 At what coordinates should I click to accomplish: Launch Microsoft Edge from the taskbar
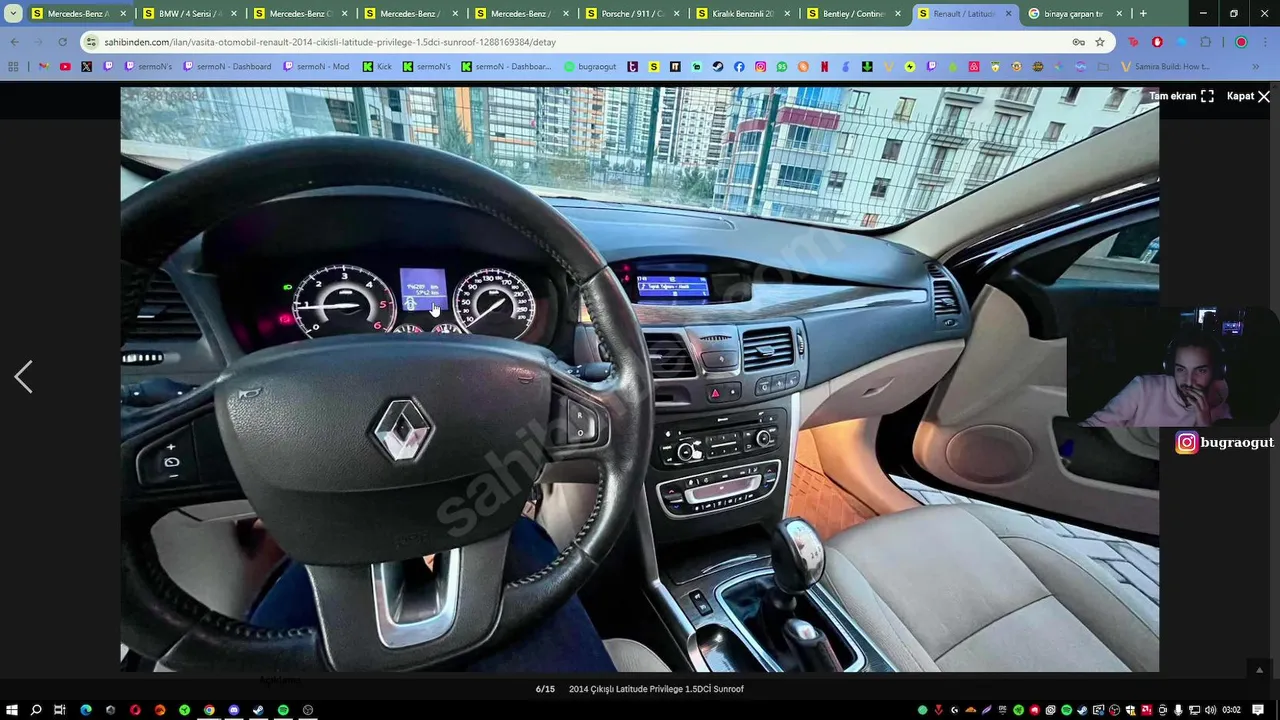[85, 710]
